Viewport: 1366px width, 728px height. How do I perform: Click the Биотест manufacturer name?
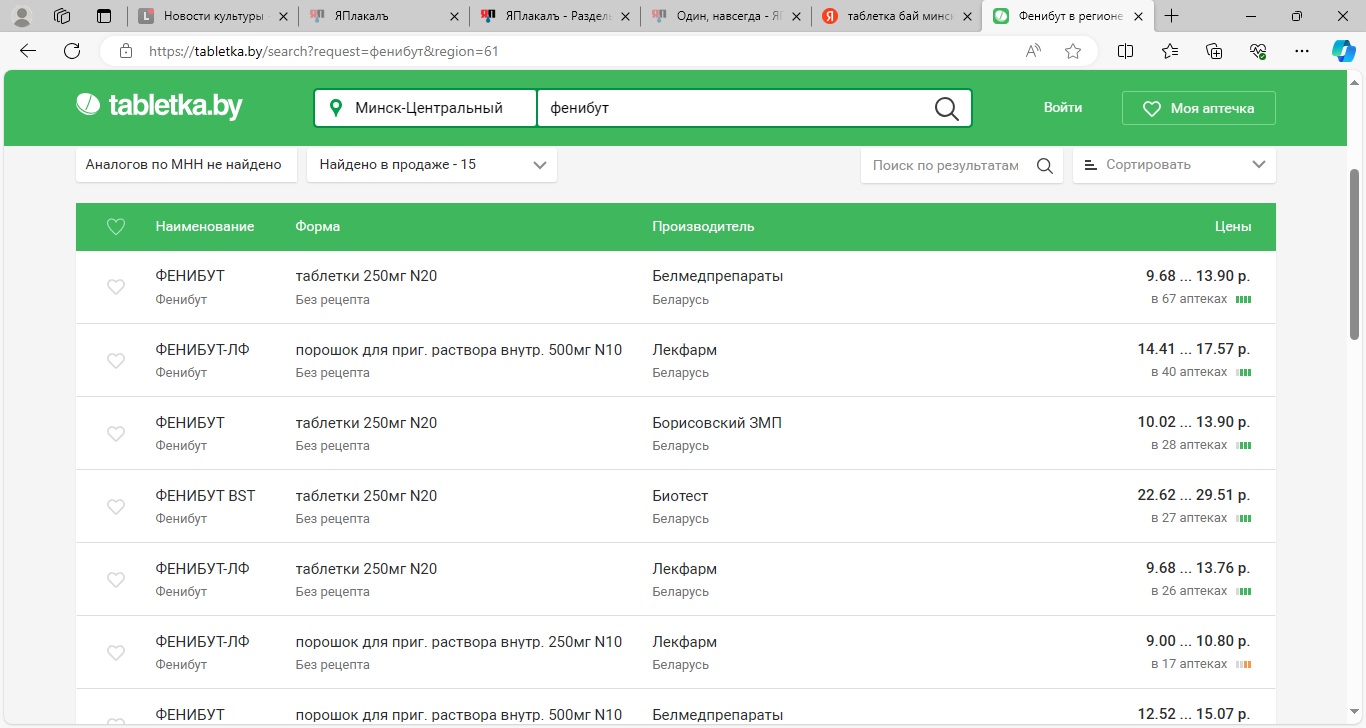(680, 496)
